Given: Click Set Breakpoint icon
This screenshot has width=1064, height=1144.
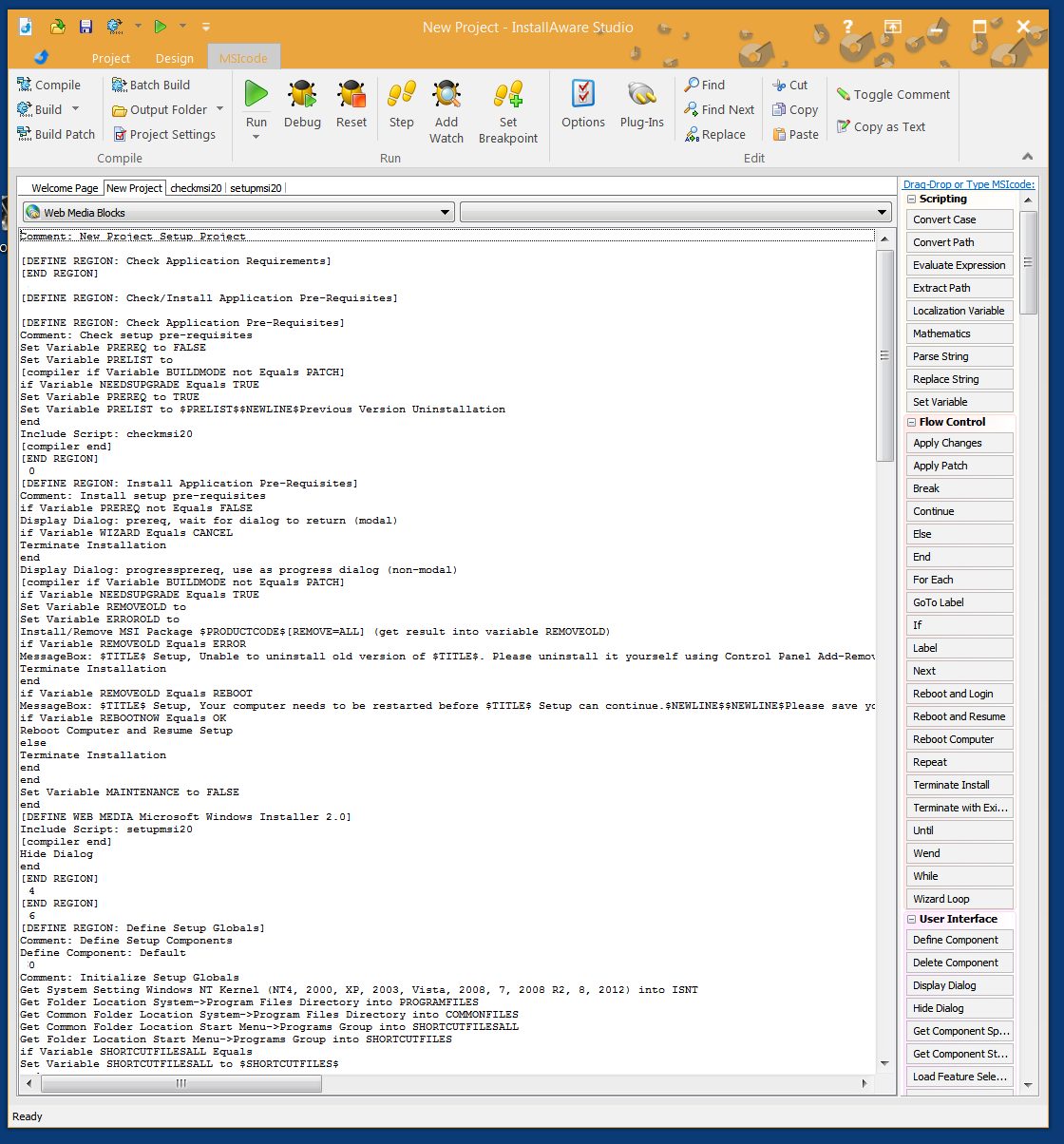Looking at the screenshot, I should pyautogui.click(x=508, y=93).
